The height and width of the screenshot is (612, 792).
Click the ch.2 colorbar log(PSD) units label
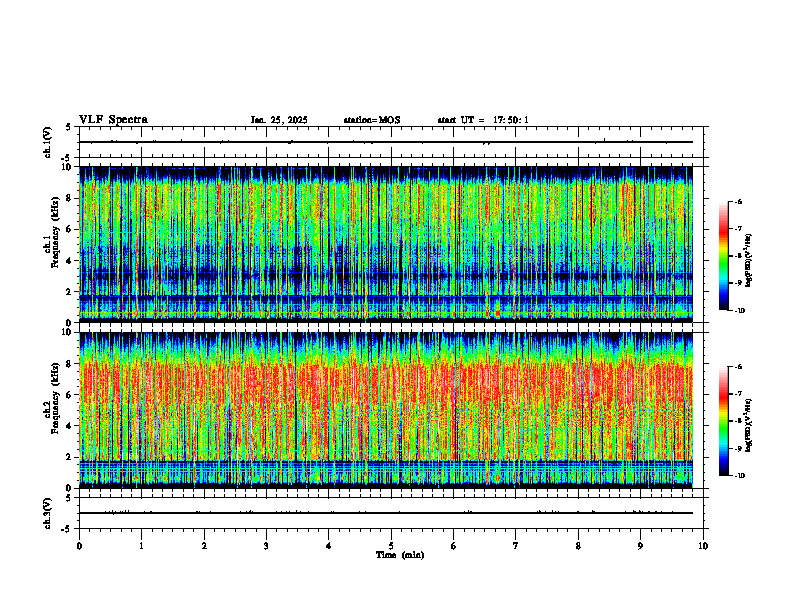pos(749,426)
